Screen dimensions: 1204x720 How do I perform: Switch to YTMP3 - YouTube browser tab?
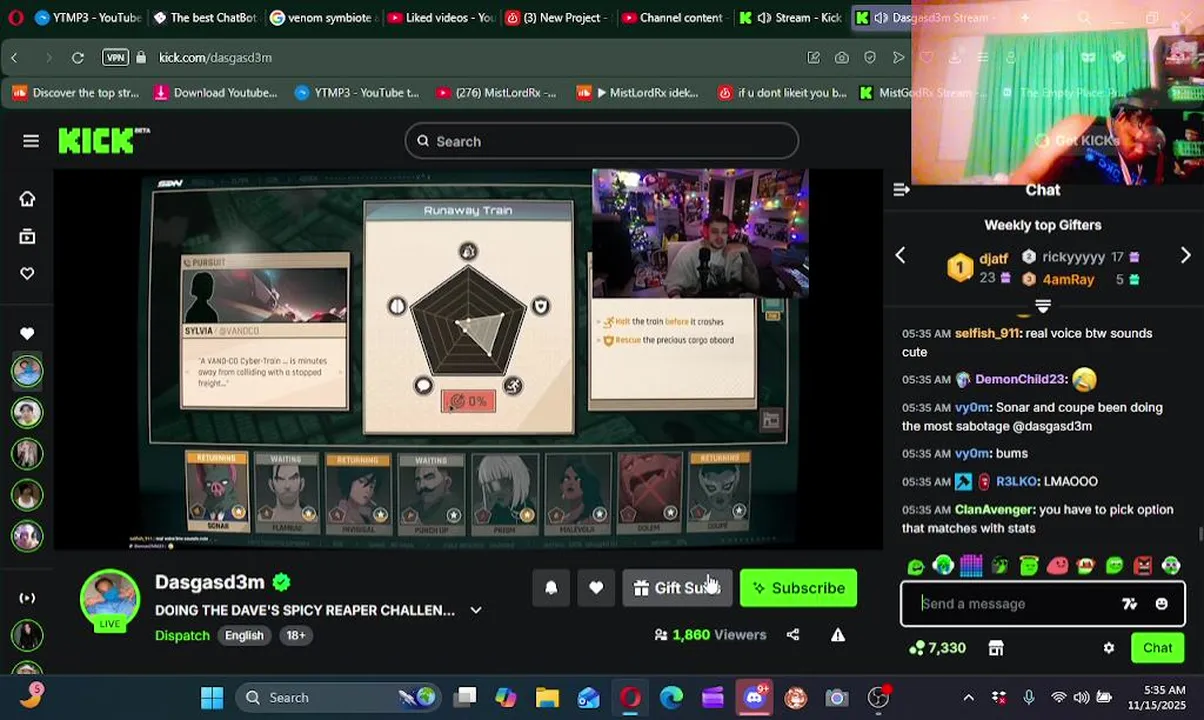tap(88, 17)
